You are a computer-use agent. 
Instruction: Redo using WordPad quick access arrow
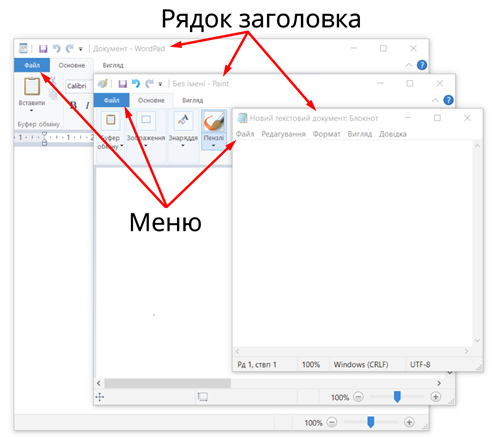coord(69,49)
